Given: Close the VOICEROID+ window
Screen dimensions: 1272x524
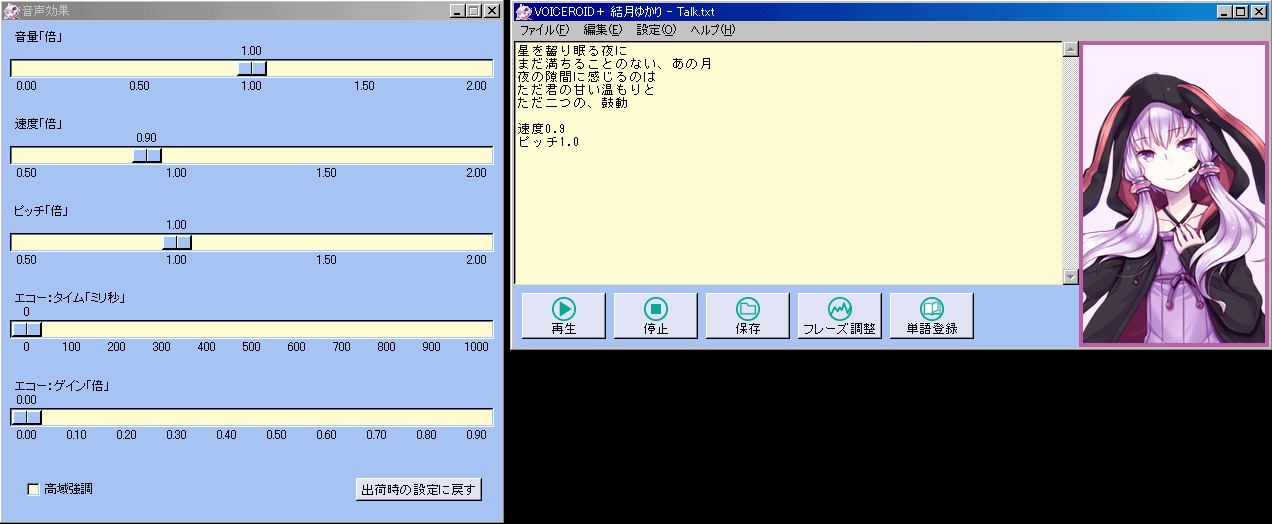Looking at the screenshot, I should (1259, 11).
